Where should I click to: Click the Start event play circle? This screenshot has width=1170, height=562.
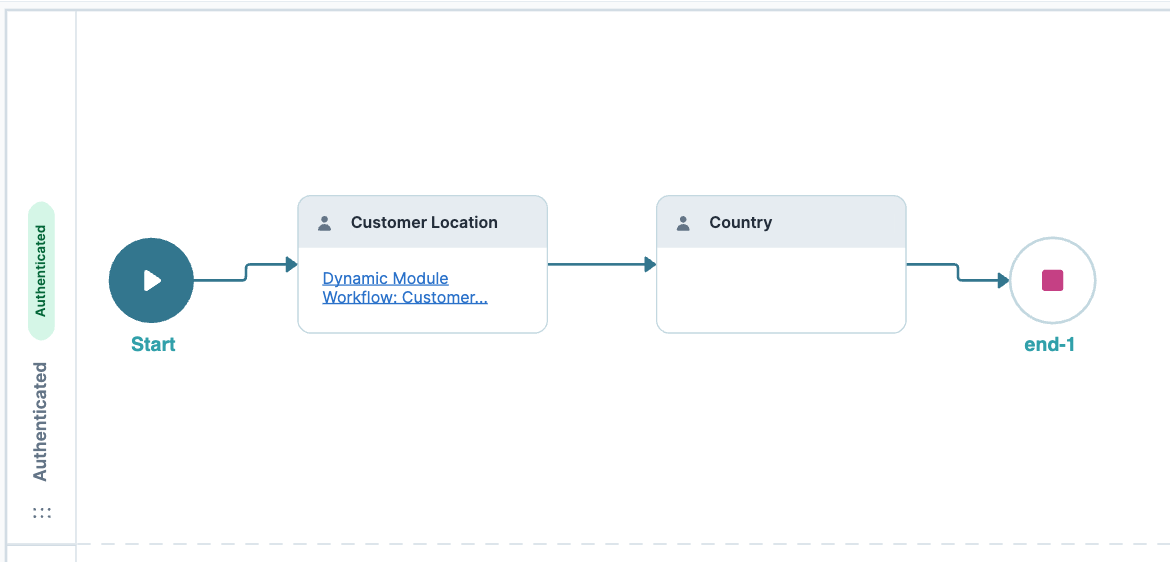pos(151,281)
